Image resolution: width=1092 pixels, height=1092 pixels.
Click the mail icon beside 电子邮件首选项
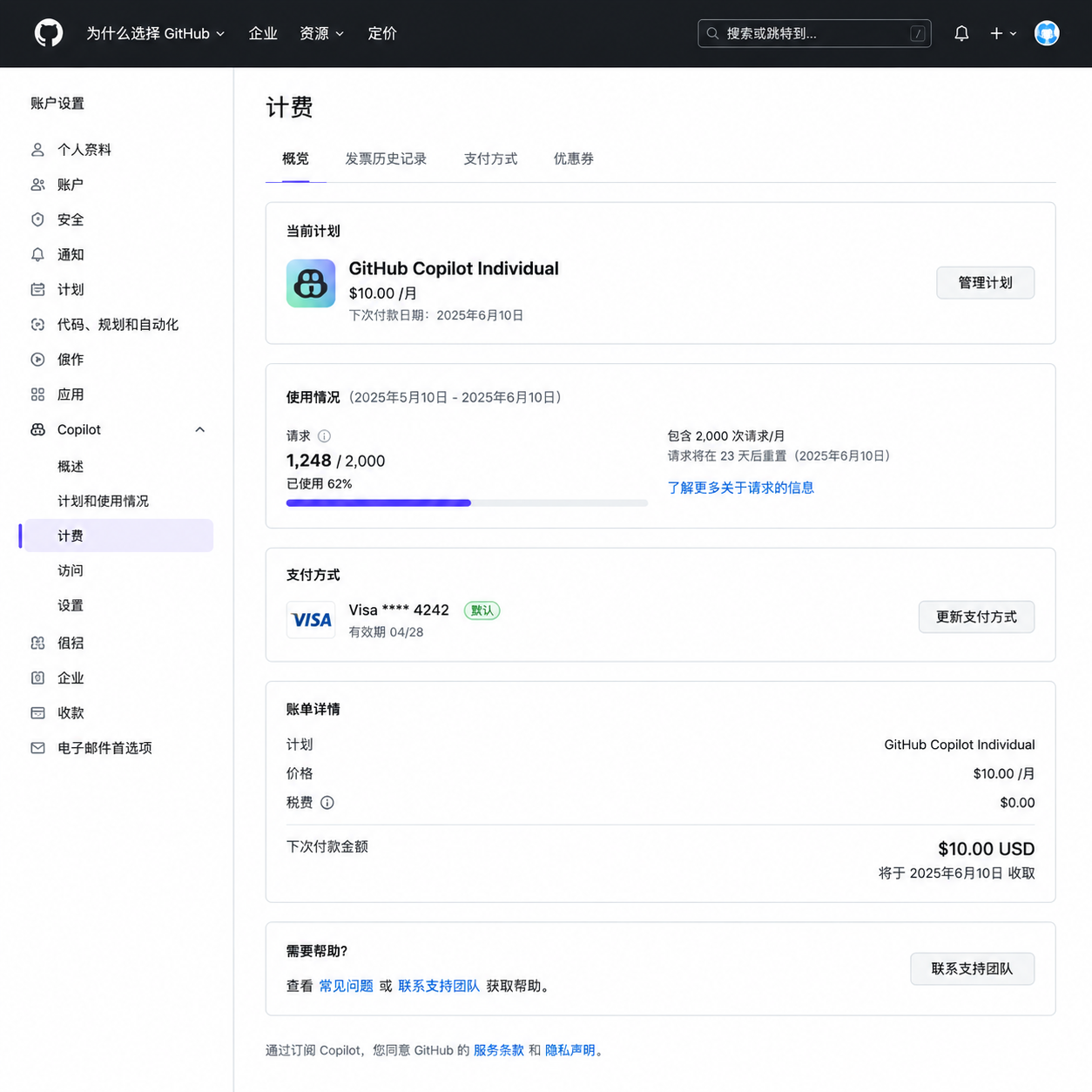[x=37, y=748]
